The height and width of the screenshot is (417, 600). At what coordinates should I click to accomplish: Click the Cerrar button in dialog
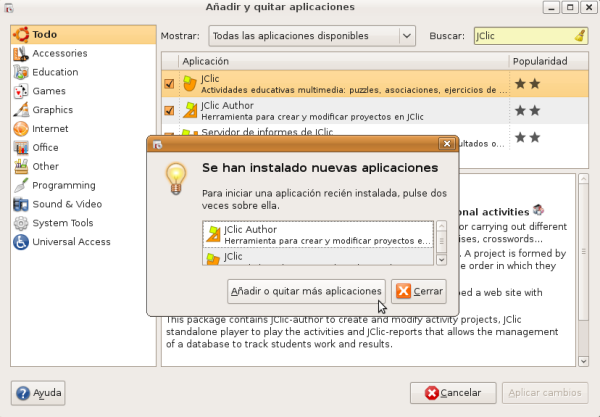click(x=418, y=291)
